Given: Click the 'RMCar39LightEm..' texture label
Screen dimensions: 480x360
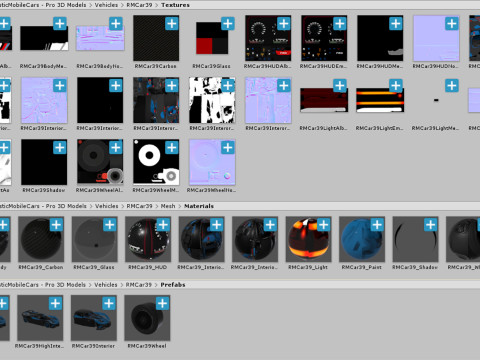Looking at the screenshot, I should tap(380, 128).
